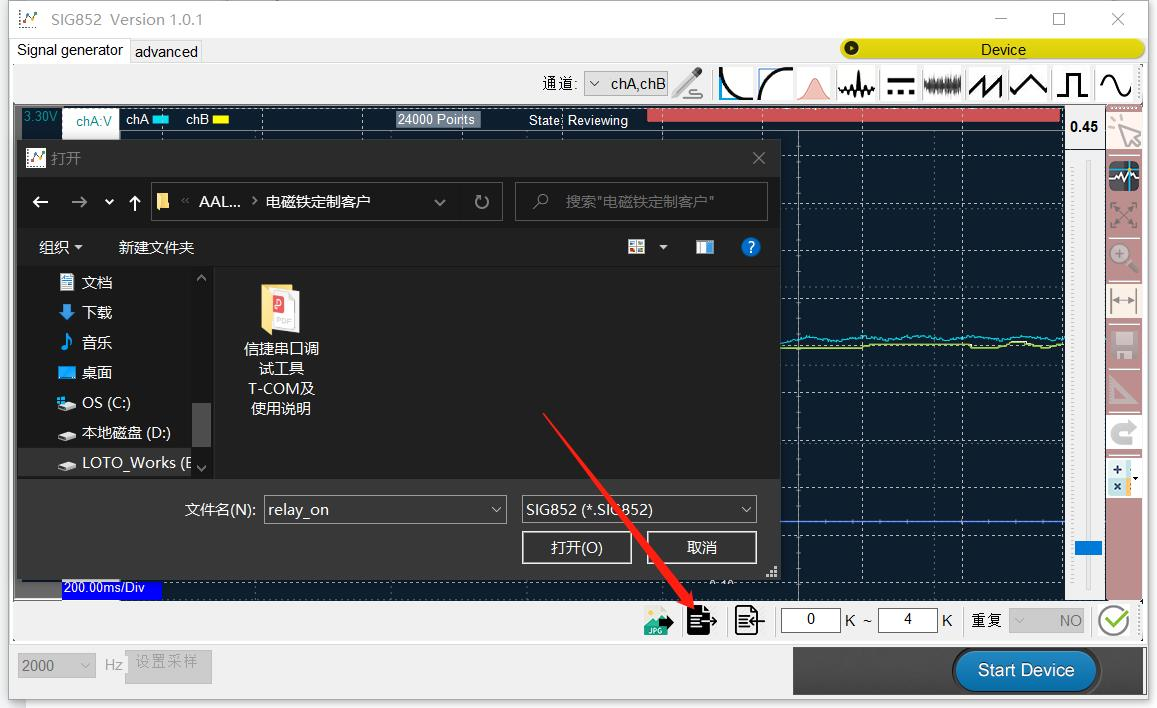Viewport: 1157px width, 708px height.
Task: Choose the square pulse waveform icon
Action: coord(1071,84)
